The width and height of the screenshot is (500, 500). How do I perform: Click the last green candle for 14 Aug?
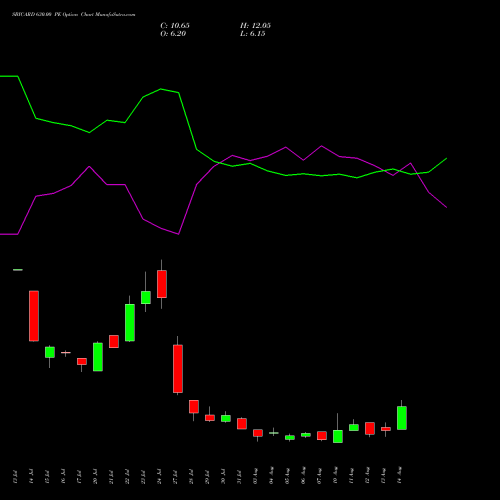pyautogui.click(x=402, y=418)
